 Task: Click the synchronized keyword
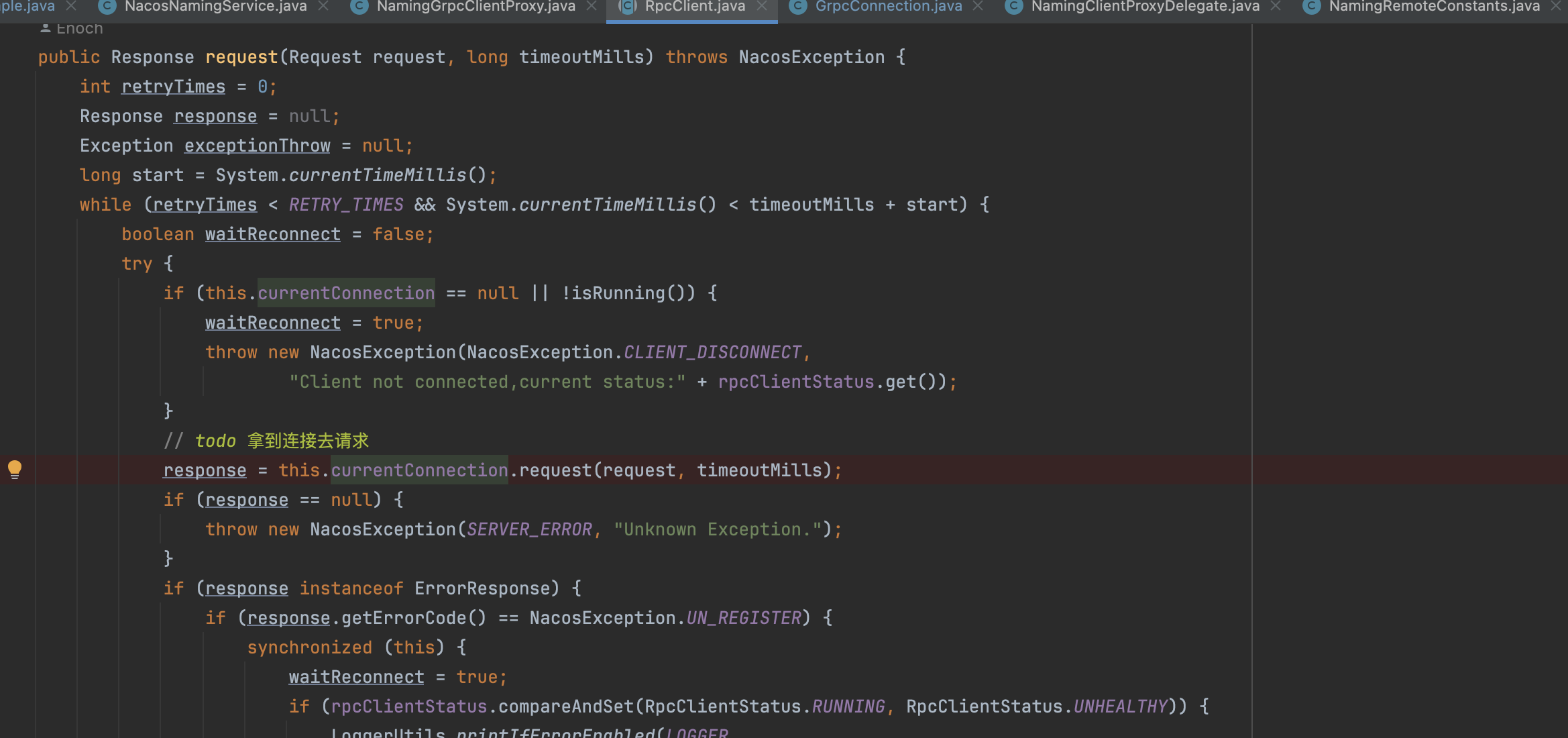click(x=309, y=647)
